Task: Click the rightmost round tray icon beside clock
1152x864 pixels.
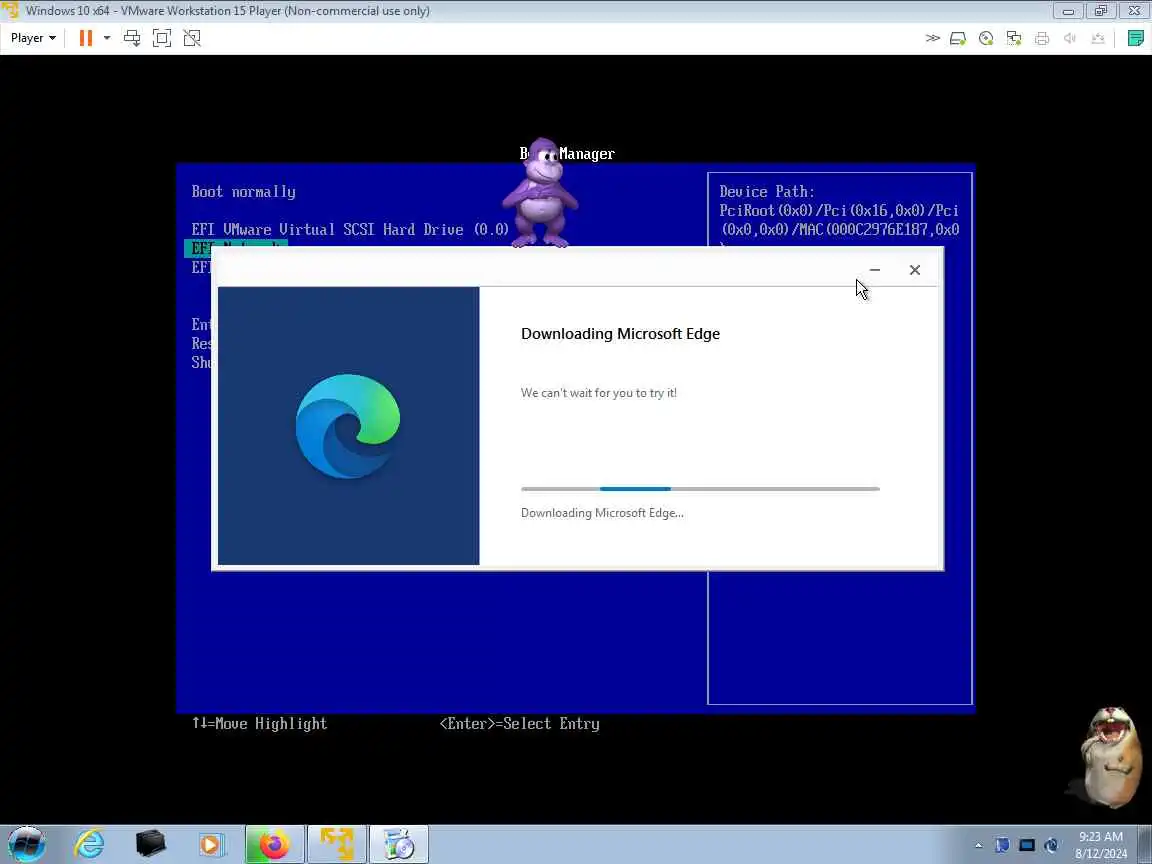Action: [x=1051, y=845]
